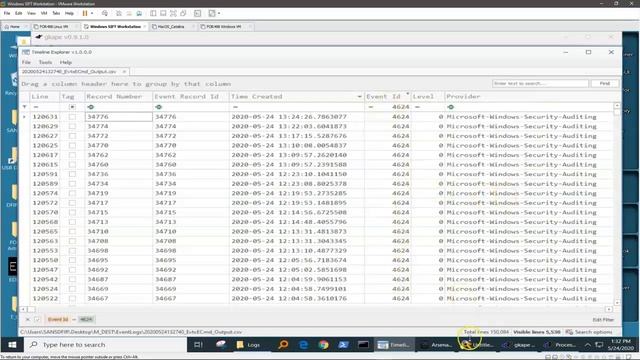Open the File menu in Timeline Explorer

point(26,62)
